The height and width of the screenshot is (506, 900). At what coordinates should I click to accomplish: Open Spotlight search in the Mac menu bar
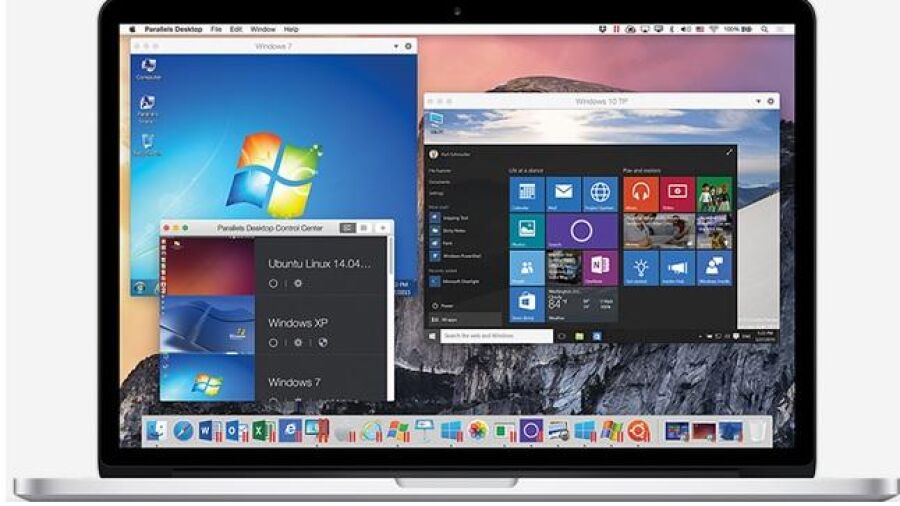(x=765, y=29)
